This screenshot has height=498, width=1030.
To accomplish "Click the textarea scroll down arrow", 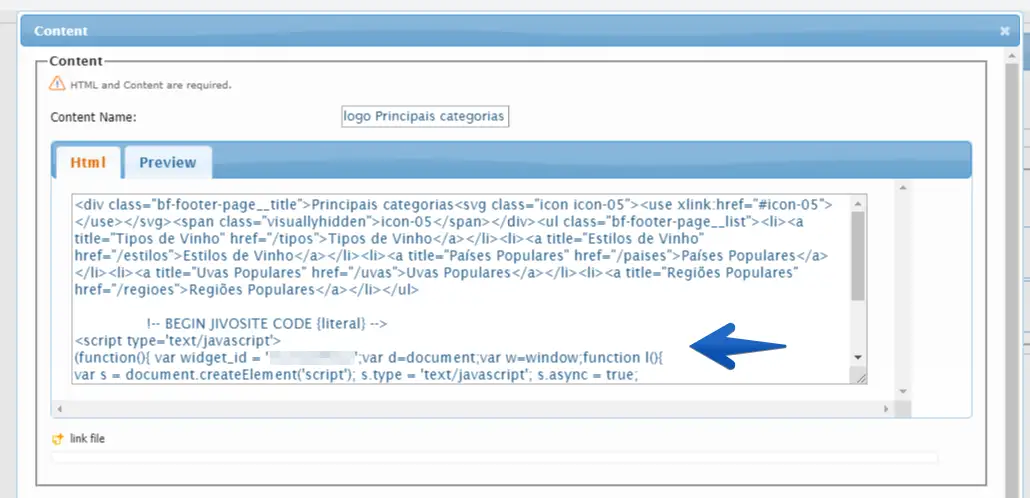I will (857, 357).
